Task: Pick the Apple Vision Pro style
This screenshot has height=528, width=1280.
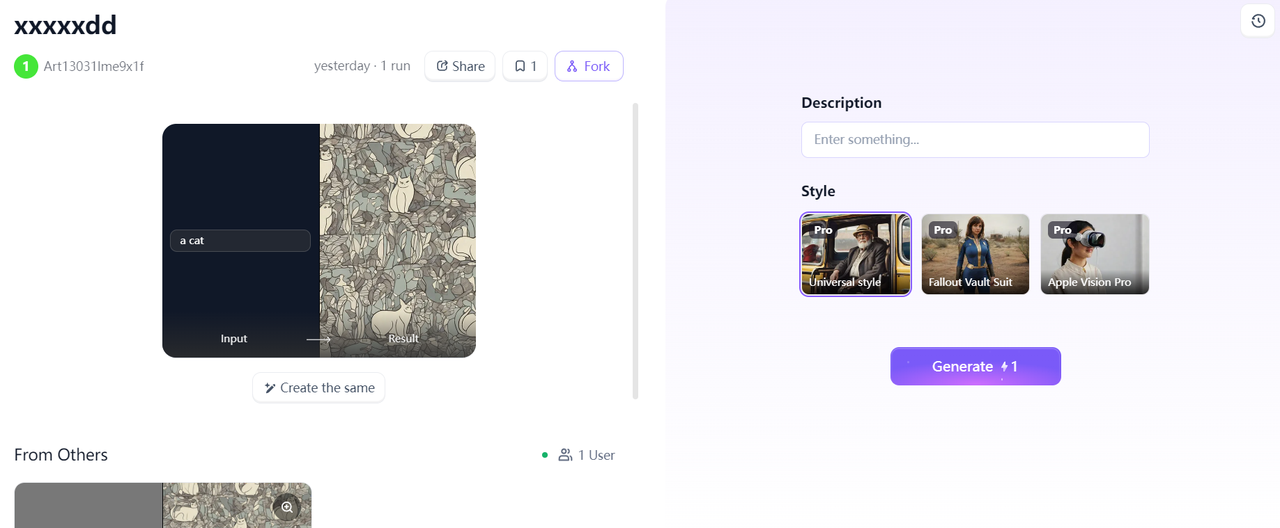Action: [x=1094, y=254]
